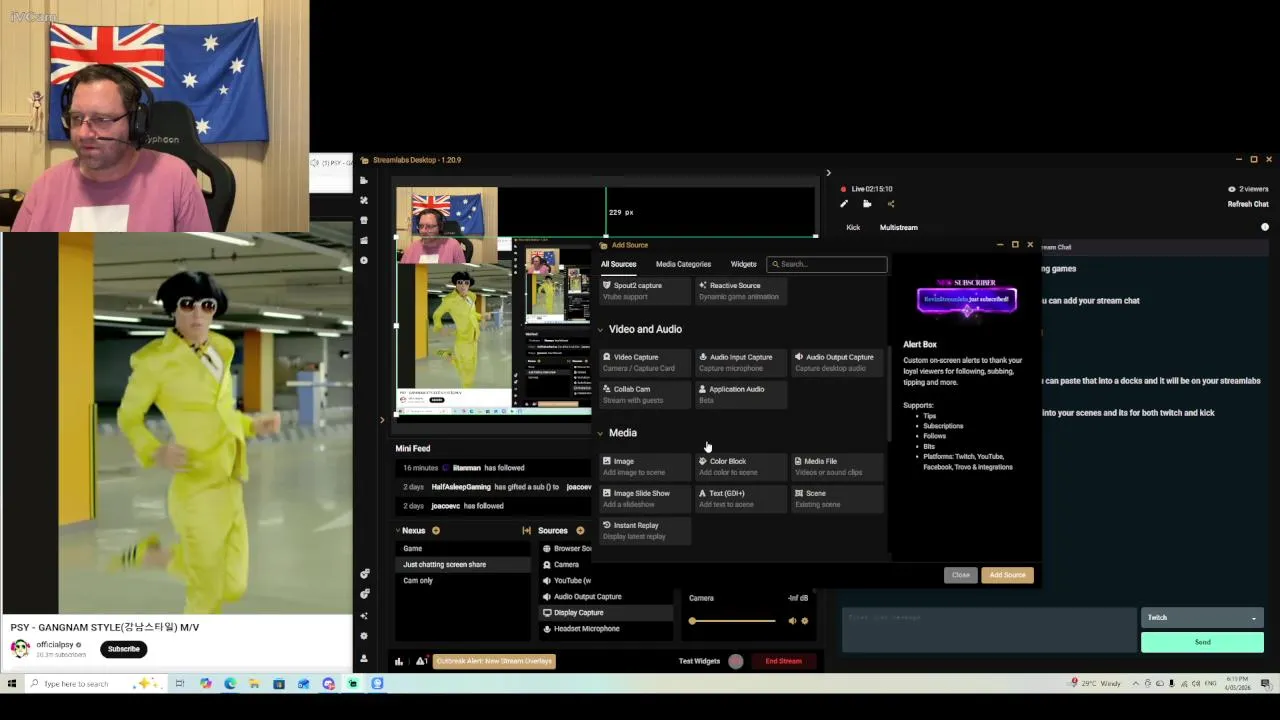The width and height of the screenshot is (1280, 720).
Task: Open the Kick chat tab
Action: (853, 228)
